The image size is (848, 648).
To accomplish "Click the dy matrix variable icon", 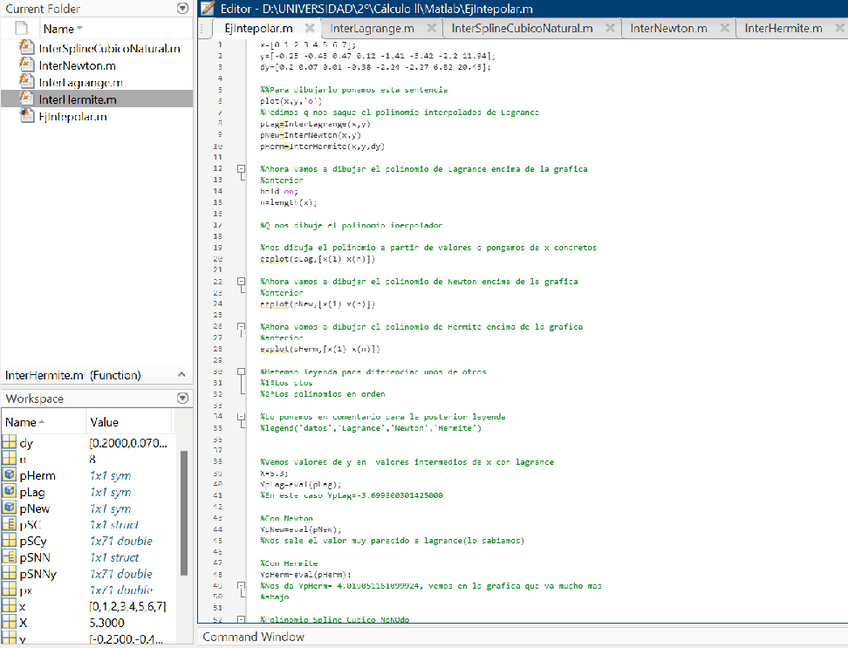I will [x=9, y=443].
